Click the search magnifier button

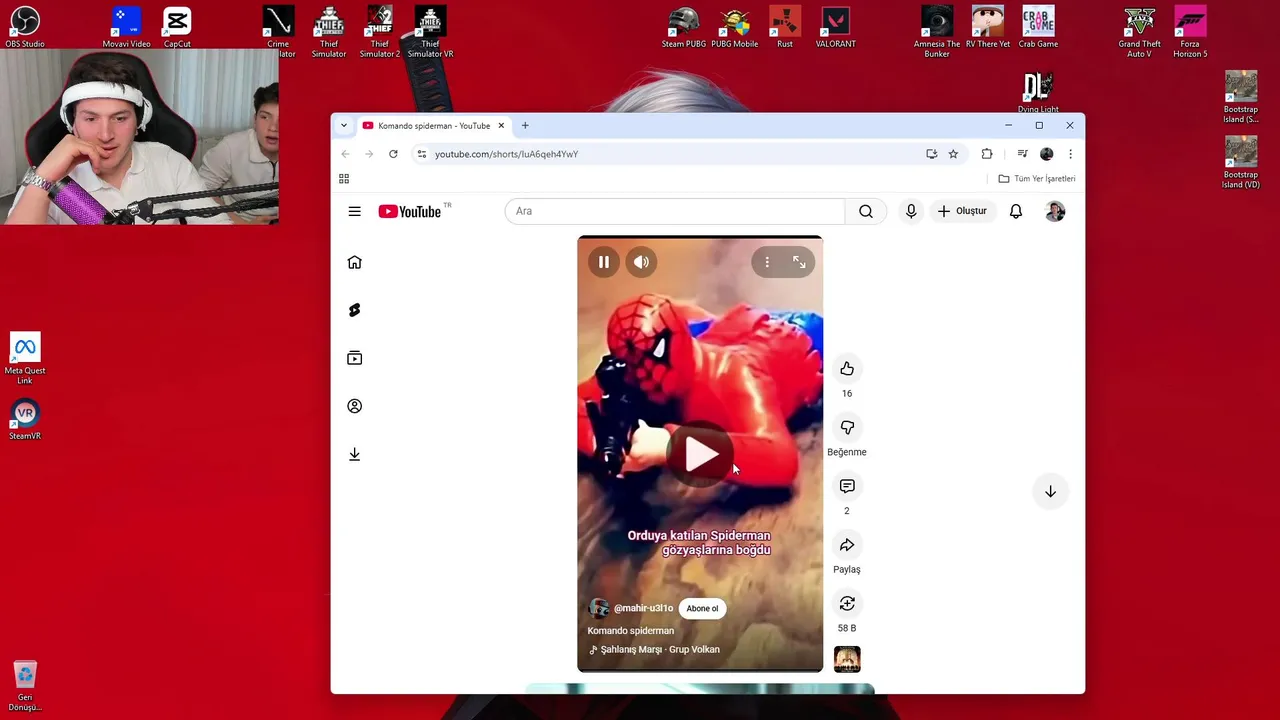tap(866, 211)
